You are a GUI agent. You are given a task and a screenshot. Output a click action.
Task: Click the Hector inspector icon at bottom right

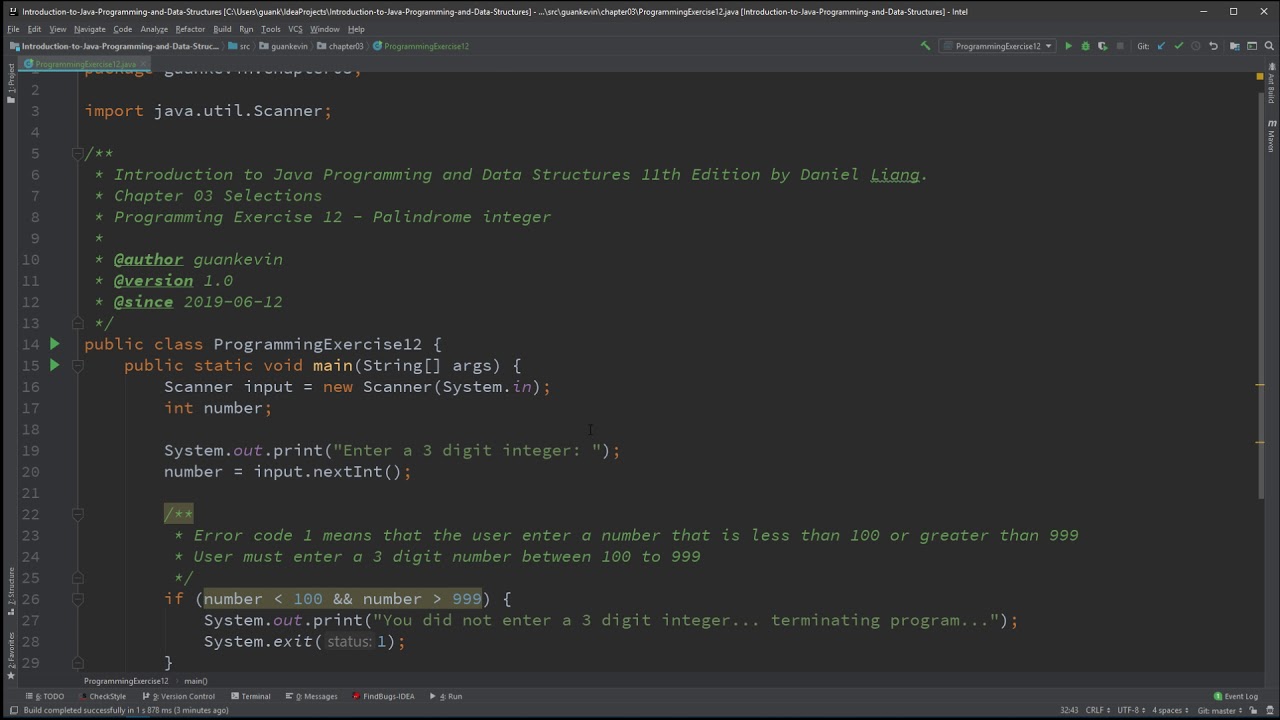click(1268, 710)
